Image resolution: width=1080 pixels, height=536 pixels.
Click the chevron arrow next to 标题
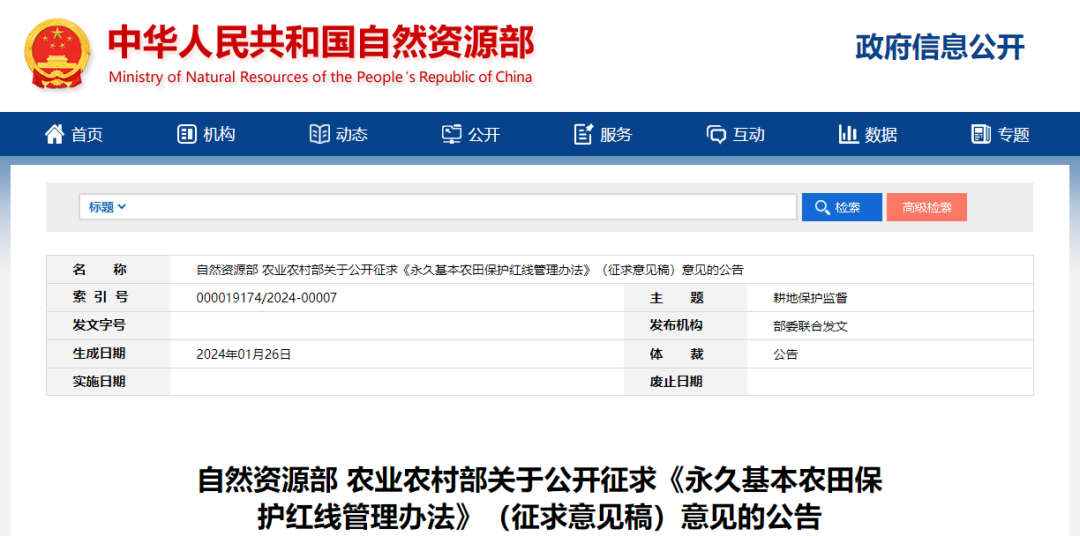(122, 207)
